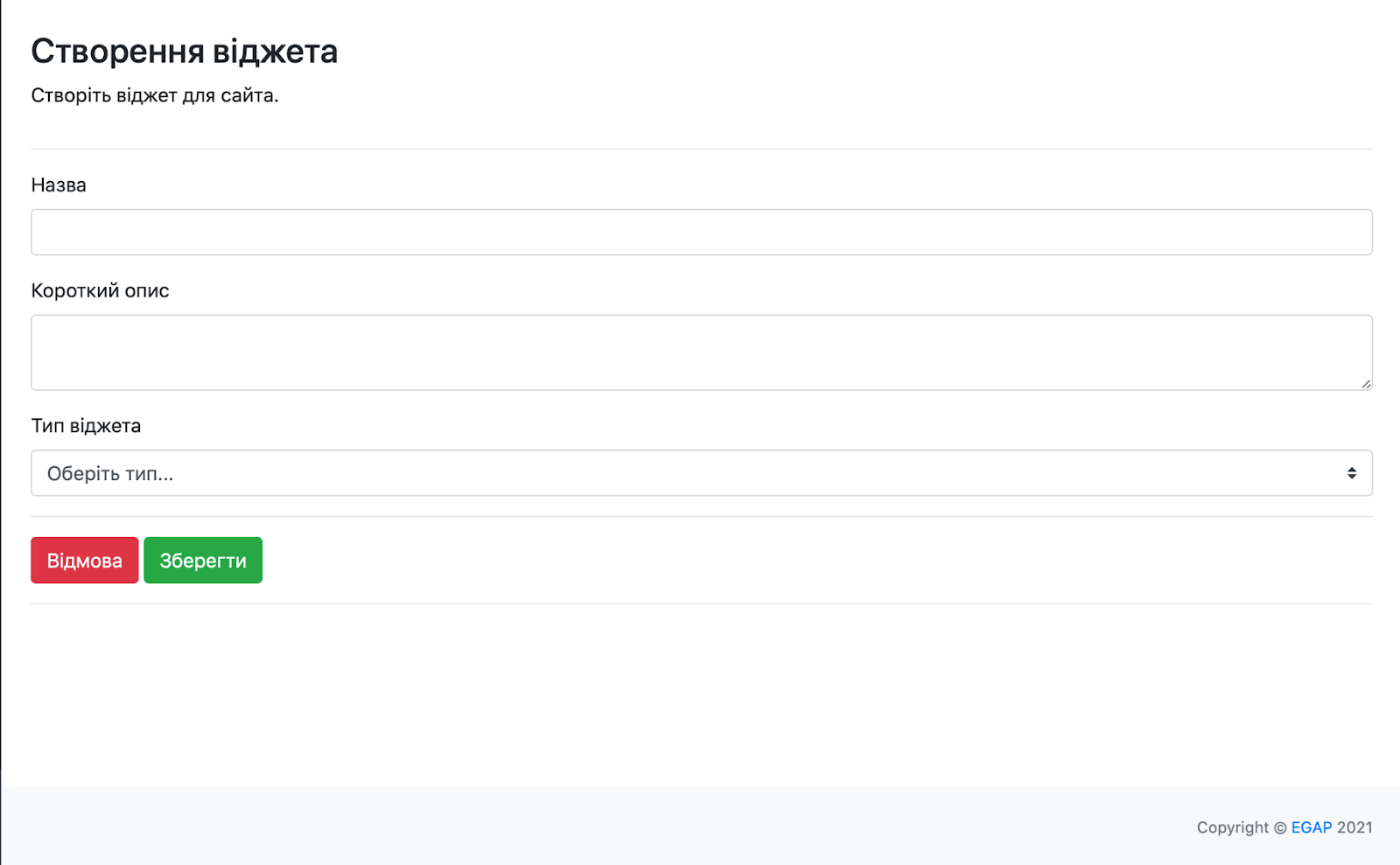The image size is (1400, 865).
Task: Click the word Copyright in footer
Action: 1232,827
